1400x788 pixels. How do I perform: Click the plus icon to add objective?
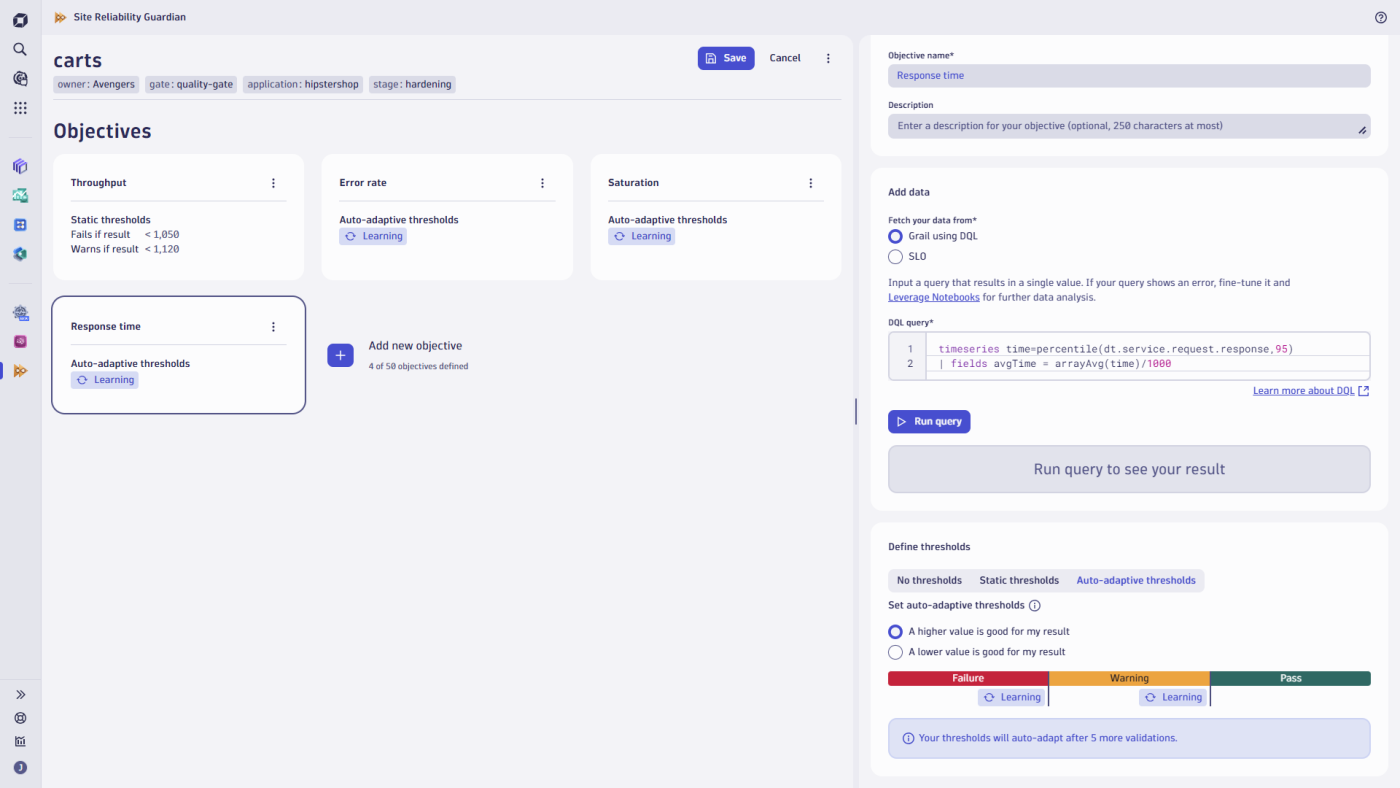[340, 355]
